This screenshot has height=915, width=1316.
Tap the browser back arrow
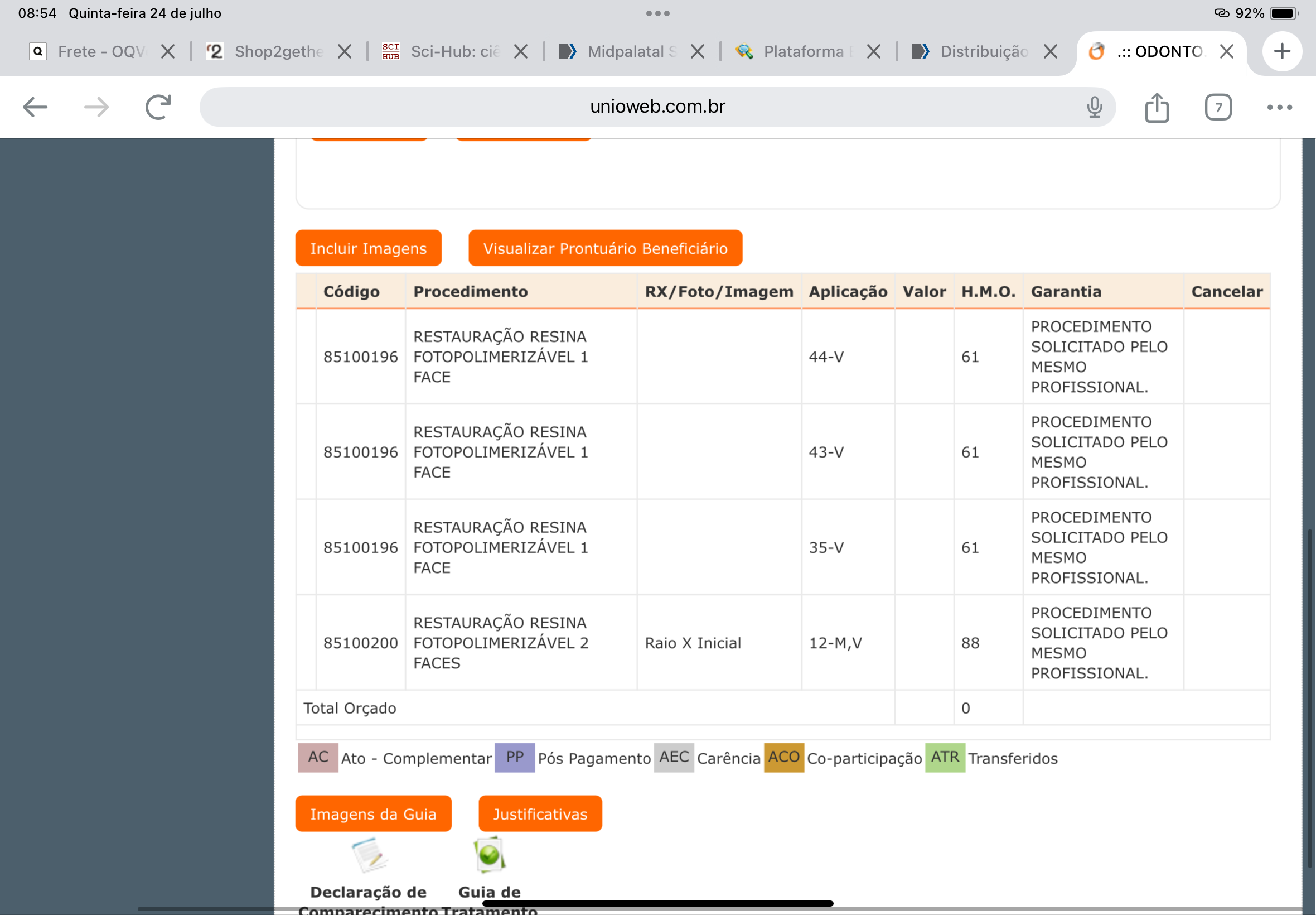click(x=35, y=107)
